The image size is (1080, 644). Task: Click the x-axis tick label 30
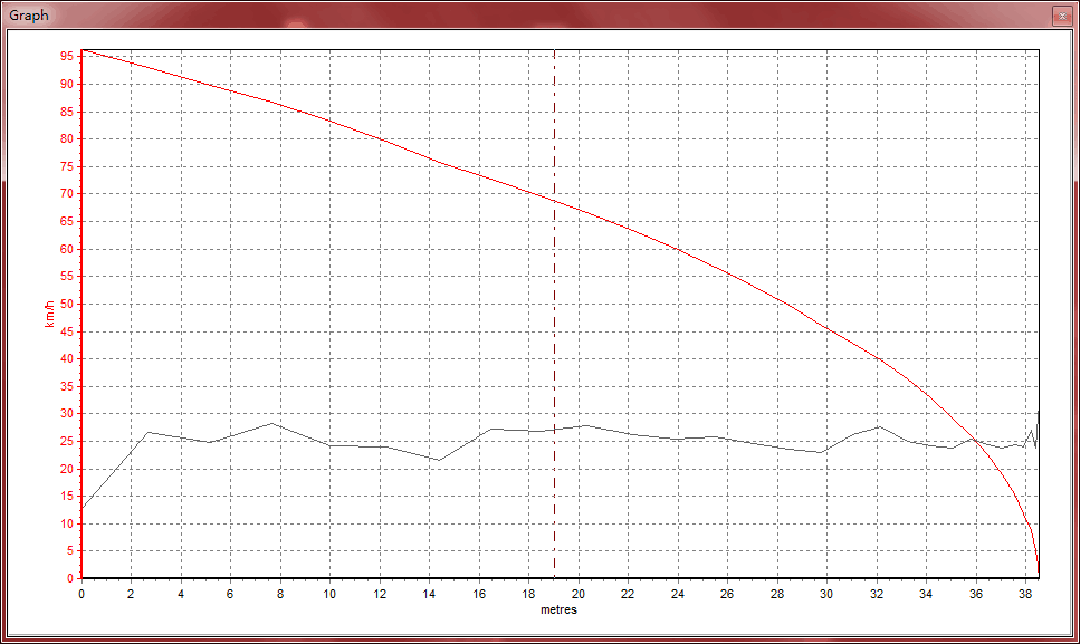pos(826,594)
